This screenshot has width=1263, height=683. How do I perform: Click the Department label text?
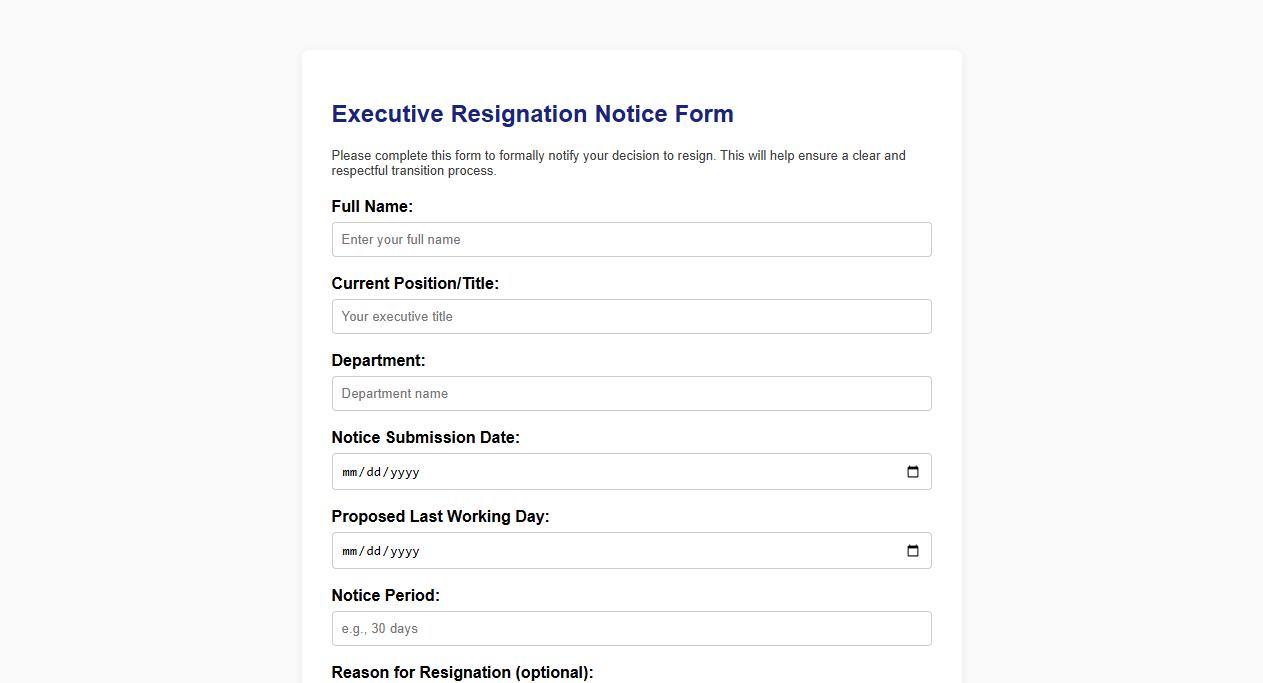[x=378, y=360]
